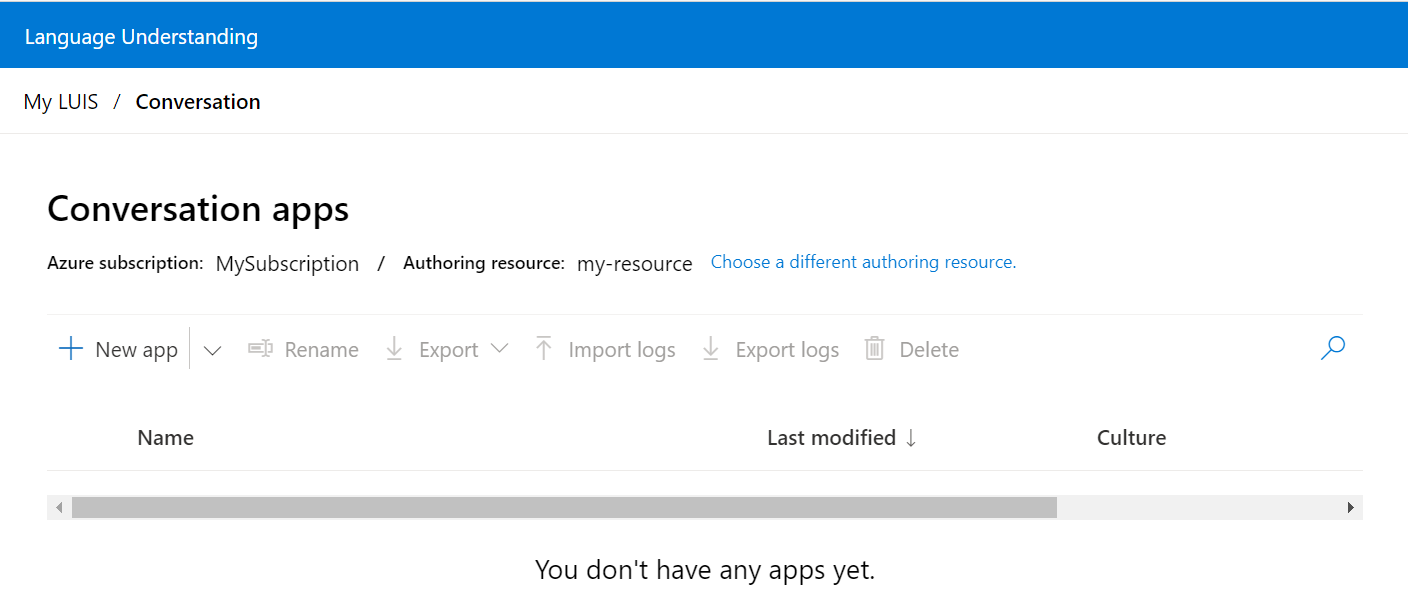Screen dimensions: 1408x610
Task: Sort by the Culture column header
Action: click(1131, 438)
